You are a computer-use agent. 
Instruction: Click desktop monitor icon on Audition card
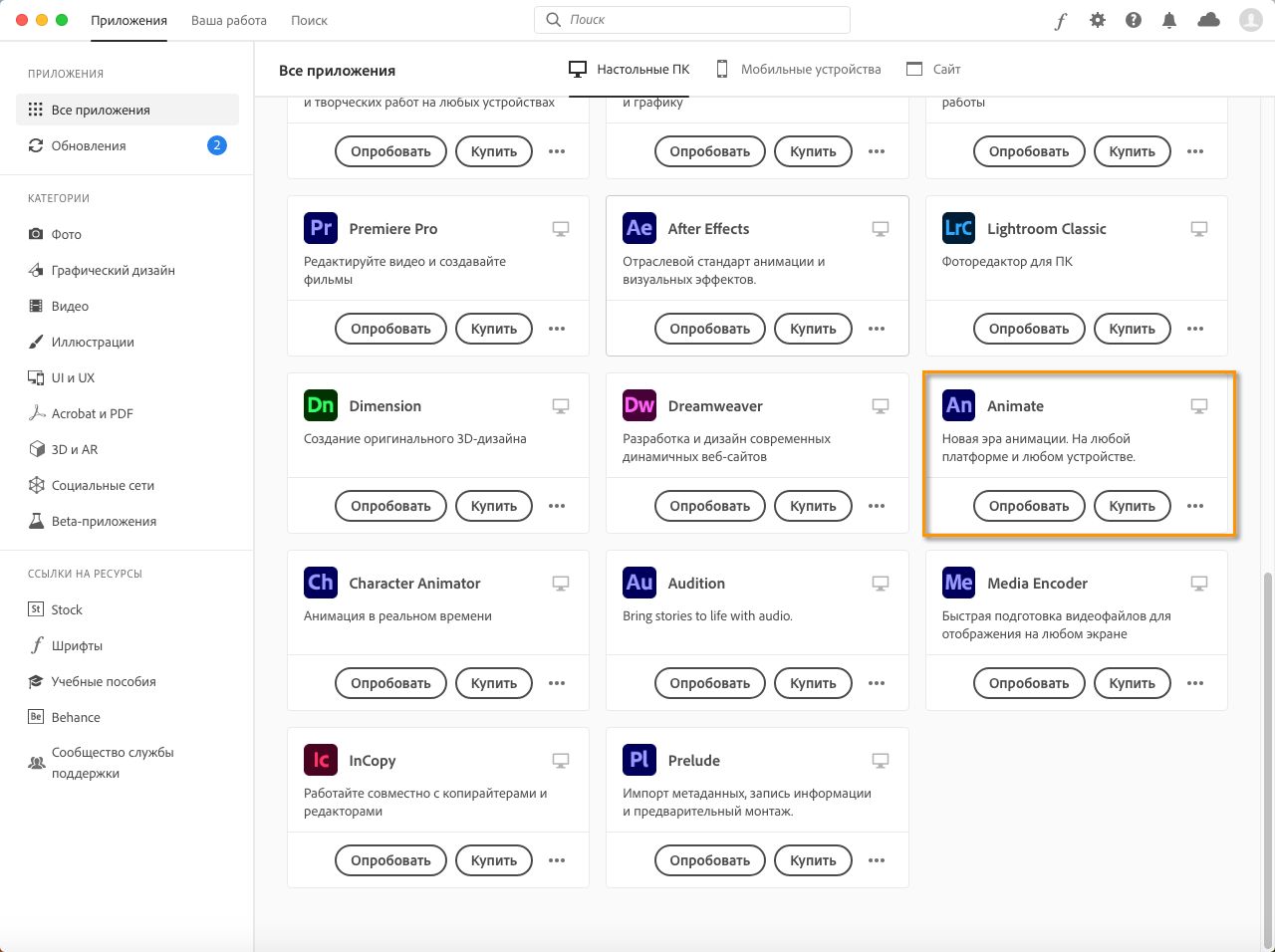[x=881, y=584]
